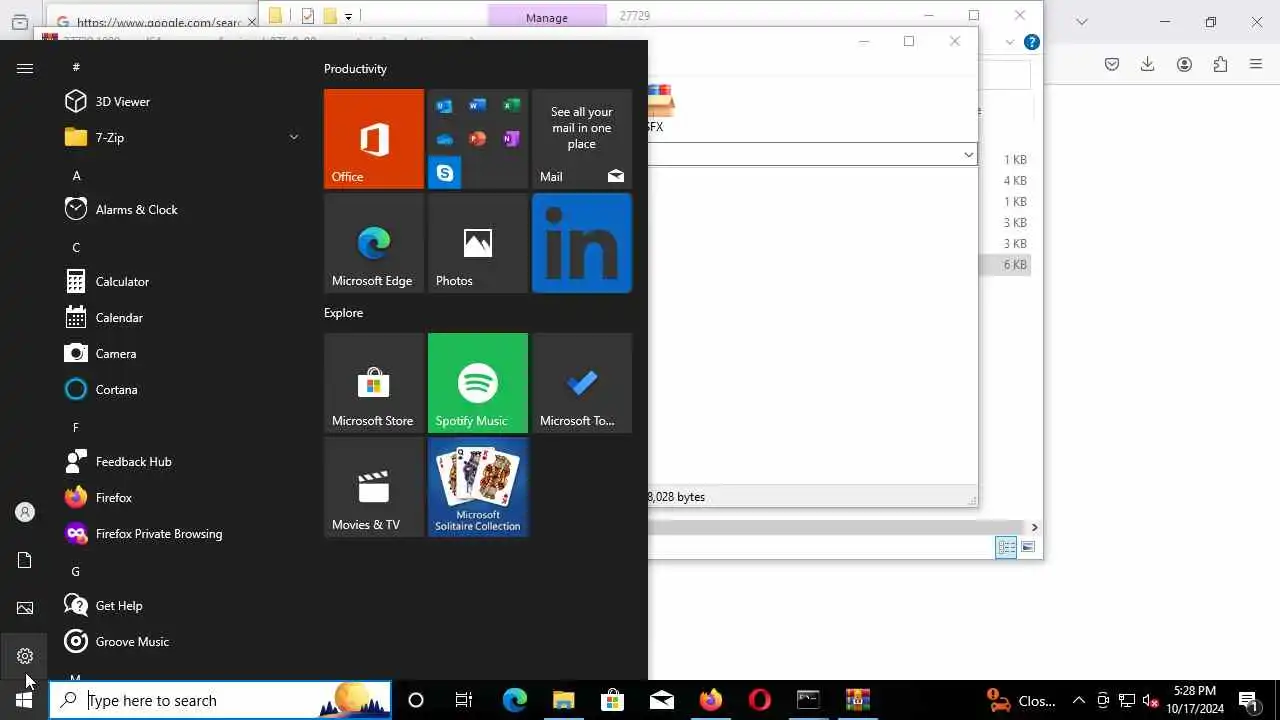
Task: Open the Office tile
Action: tap(374, 139)
